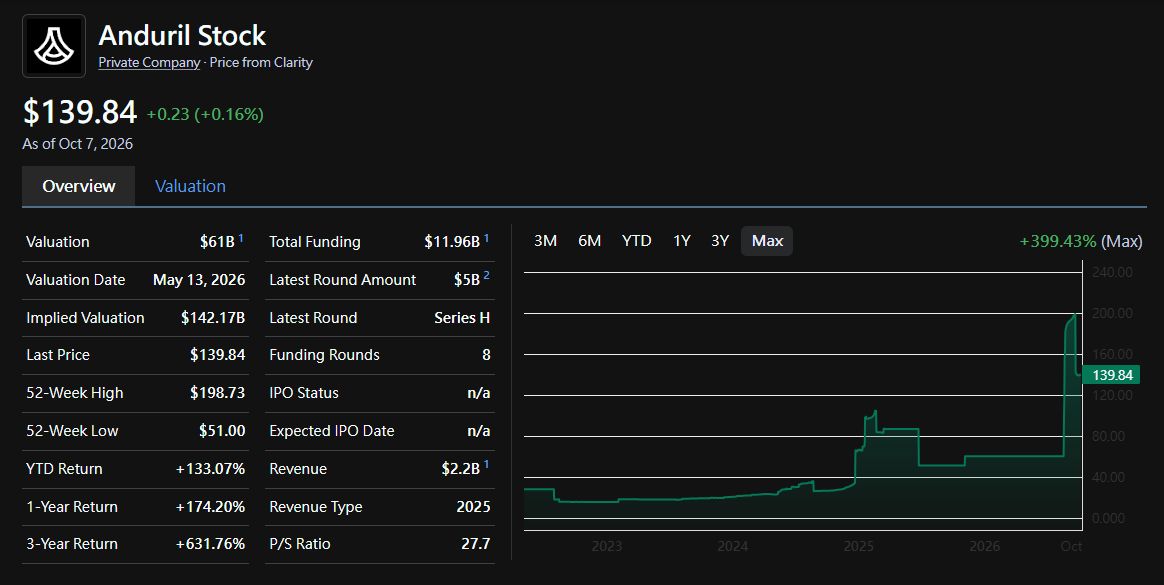
Task: Click the P/S Ratio value 27.7
Action: click(x=476, y=544)
